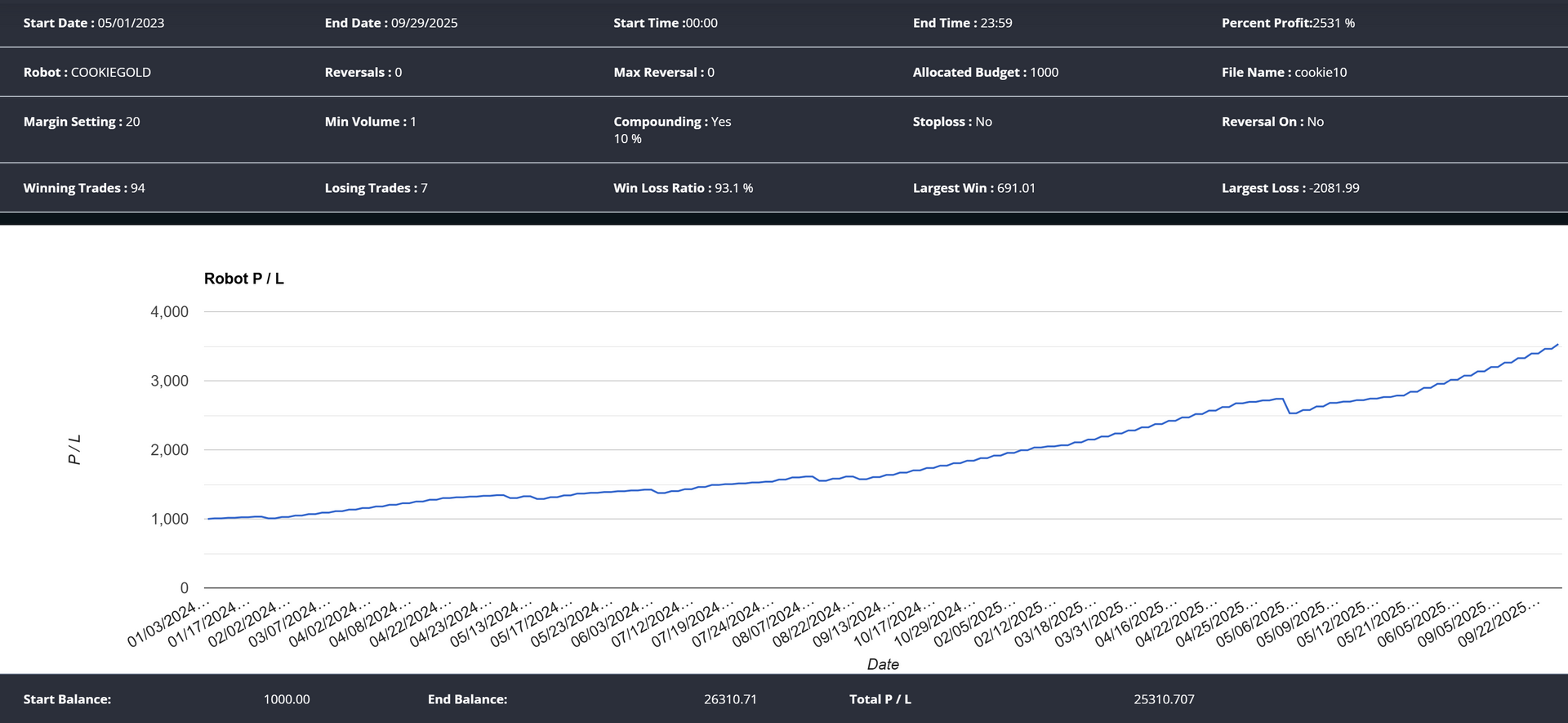The height and width of the screenshot is (723, 1568).
Task: Click the Date x-axis title
Action: pyautogui.click(x=883, y=664)
